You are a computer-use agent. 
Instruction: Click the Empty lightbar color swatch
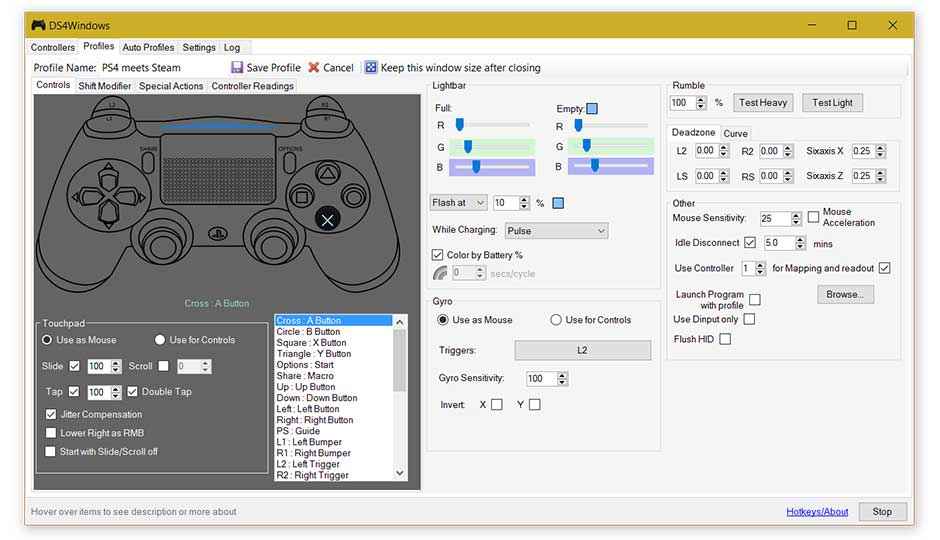[x=592, y=108]
